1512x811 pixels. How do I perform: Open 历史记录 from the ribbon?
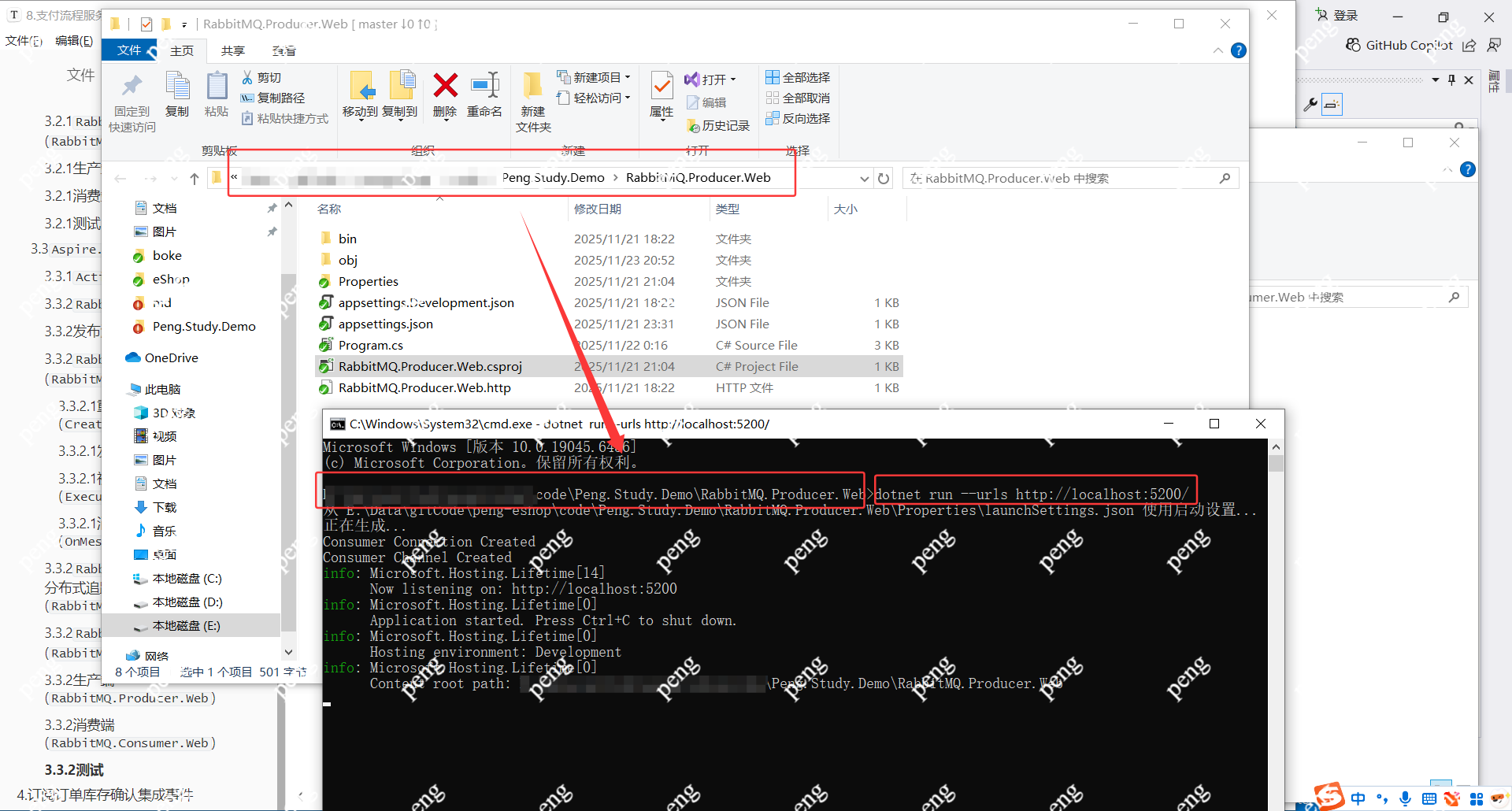(x=718, y=125)
